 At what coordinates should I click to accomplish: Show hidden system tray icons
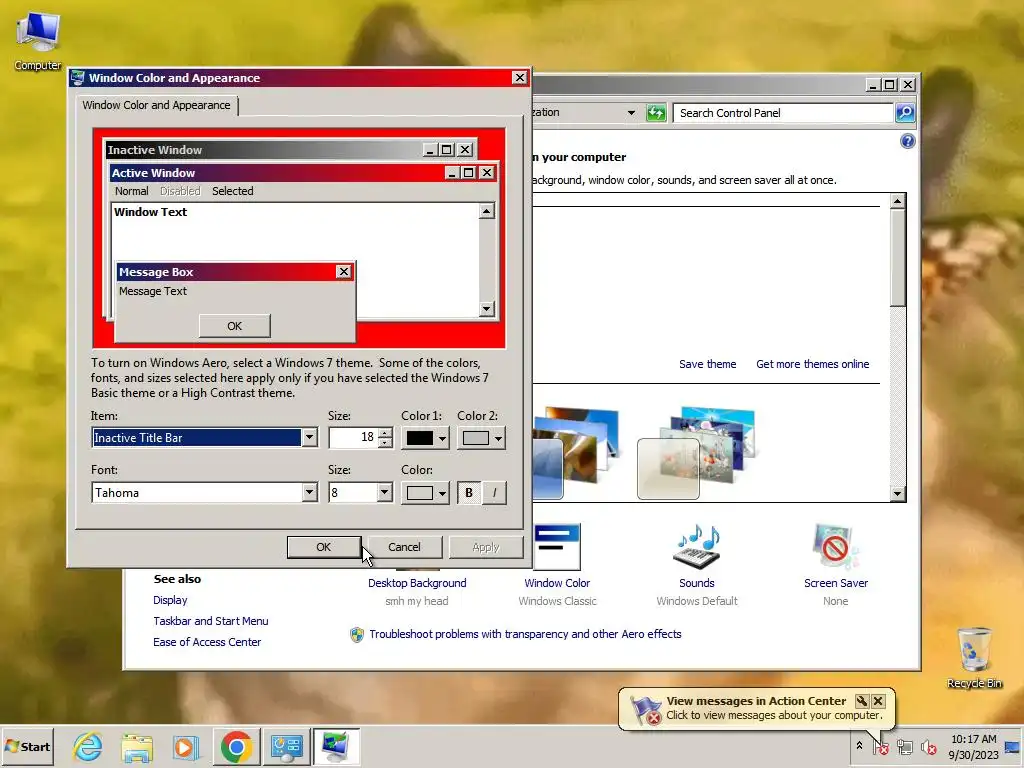click(859, 746)
